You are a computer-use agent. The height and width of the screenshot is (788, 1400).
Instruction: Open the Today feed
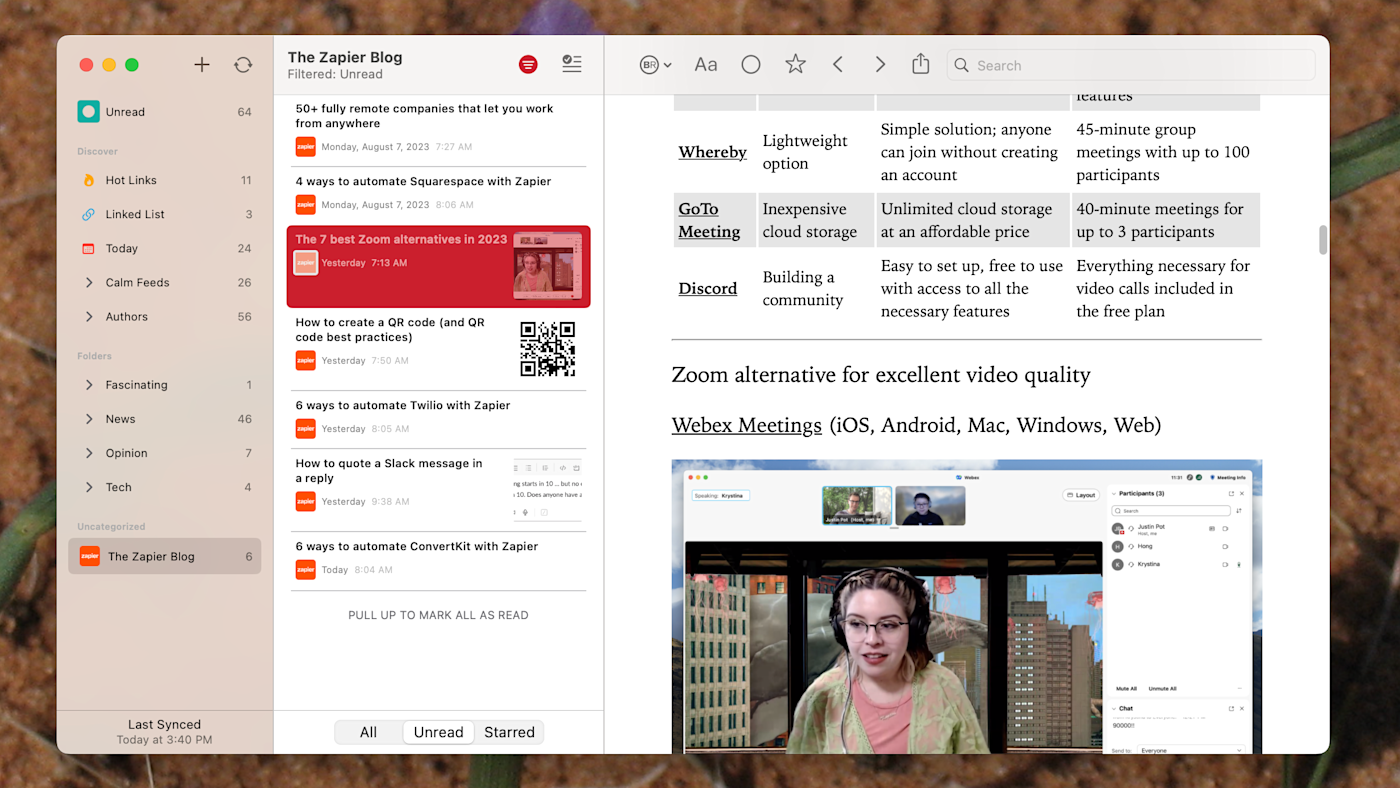pos(165,248)
